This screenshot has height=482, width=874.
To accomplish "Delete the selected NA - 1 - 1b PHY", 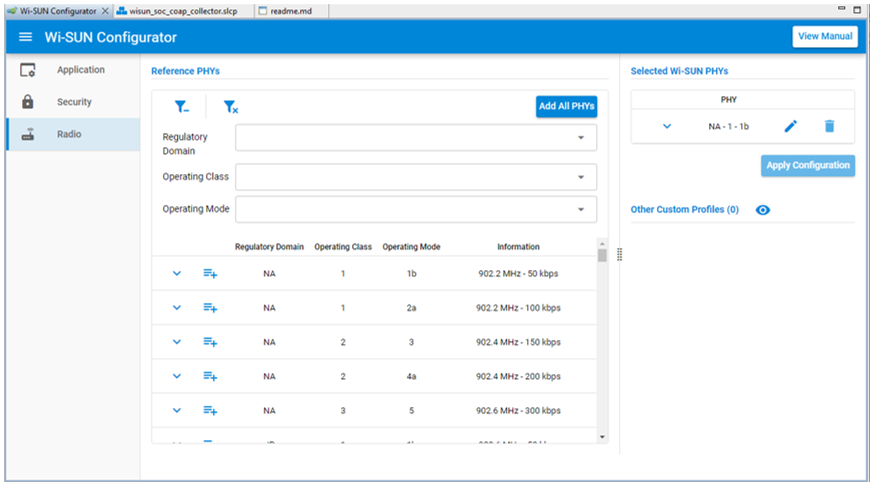I will click(x=829, y=126).
